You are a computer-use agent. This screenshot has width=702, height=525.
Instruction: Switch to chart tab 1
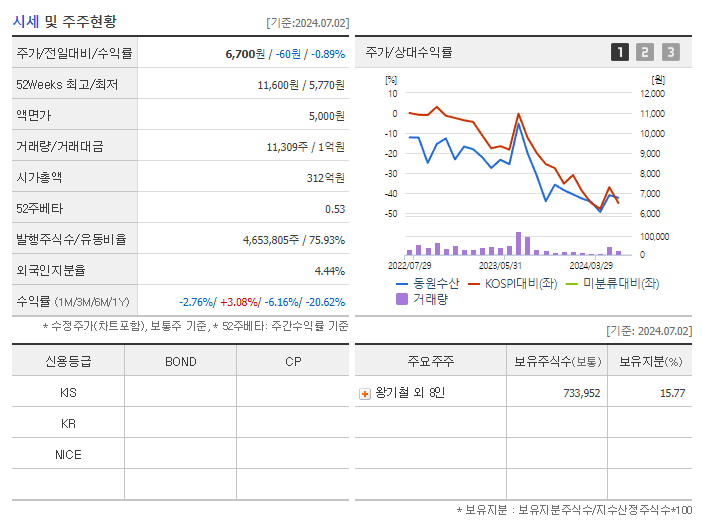[x=620, y=52]
